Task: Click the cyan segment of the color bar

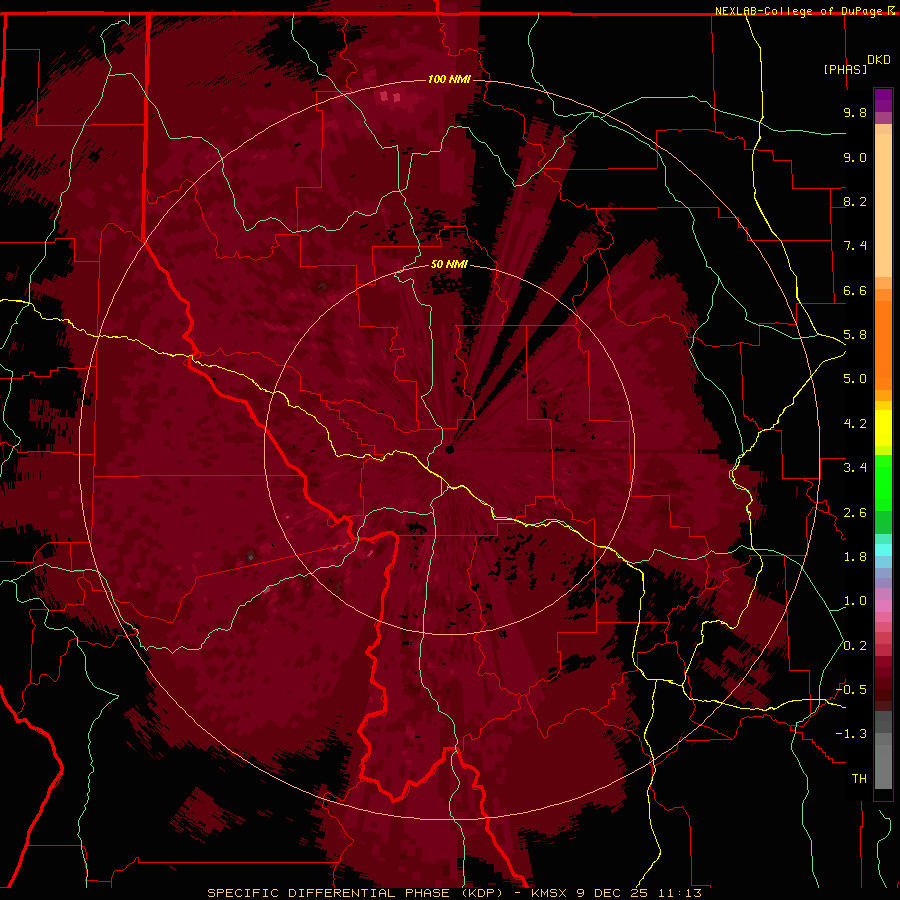Action: tap(883, 550)
